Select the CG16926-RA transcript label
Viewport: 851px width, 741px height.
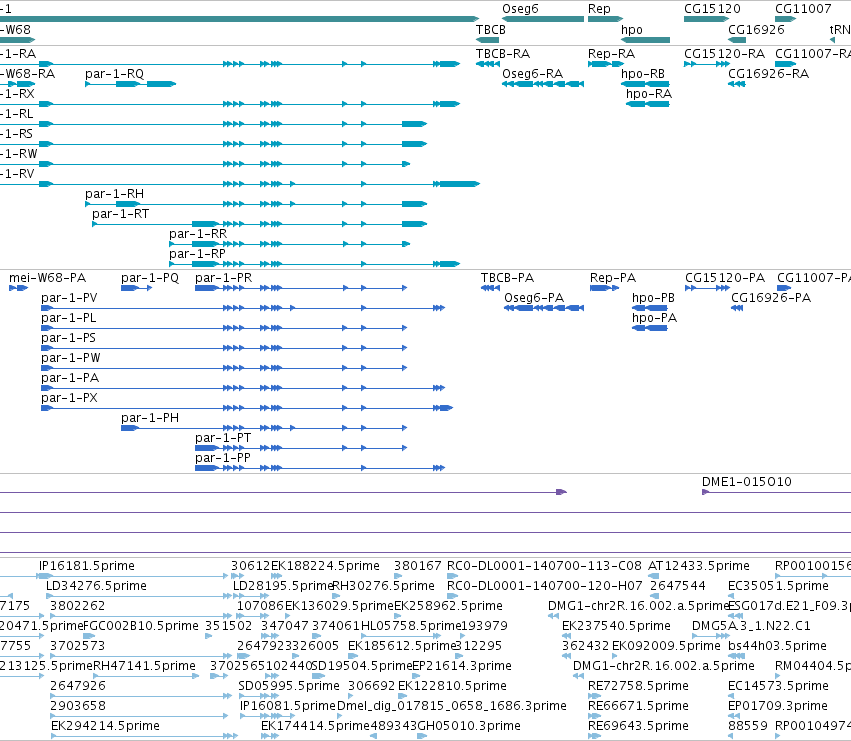(768, 74)
